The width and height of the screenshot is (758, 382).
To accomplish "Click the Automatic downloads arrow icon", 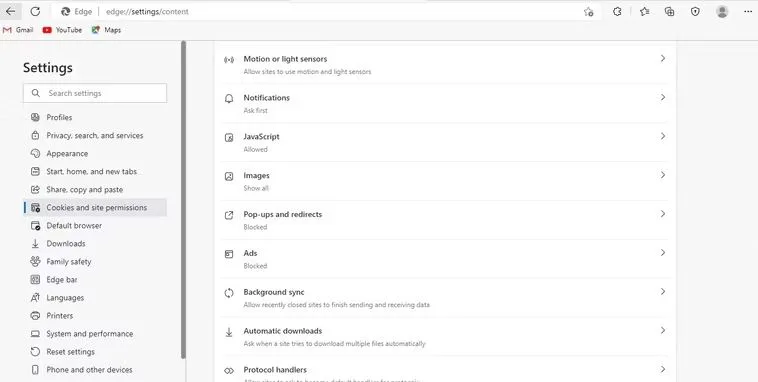I will [229, 332].
